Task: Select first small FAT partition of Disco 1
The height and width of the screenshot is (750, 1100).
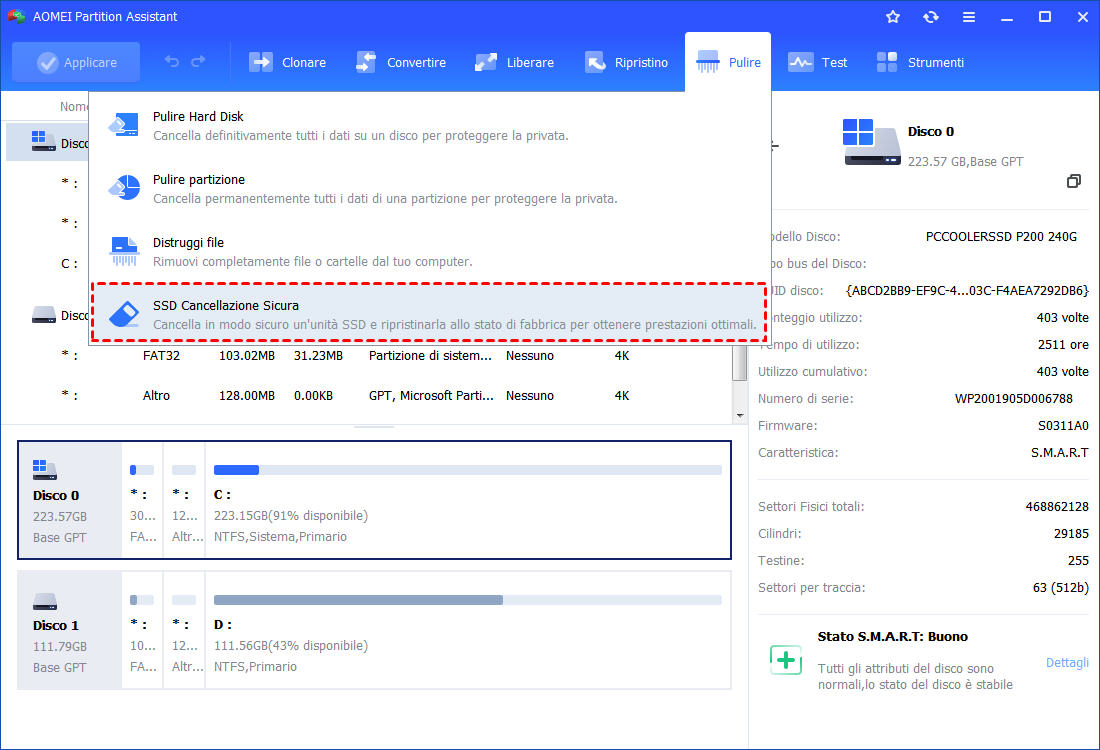Action: pos(142,630)
